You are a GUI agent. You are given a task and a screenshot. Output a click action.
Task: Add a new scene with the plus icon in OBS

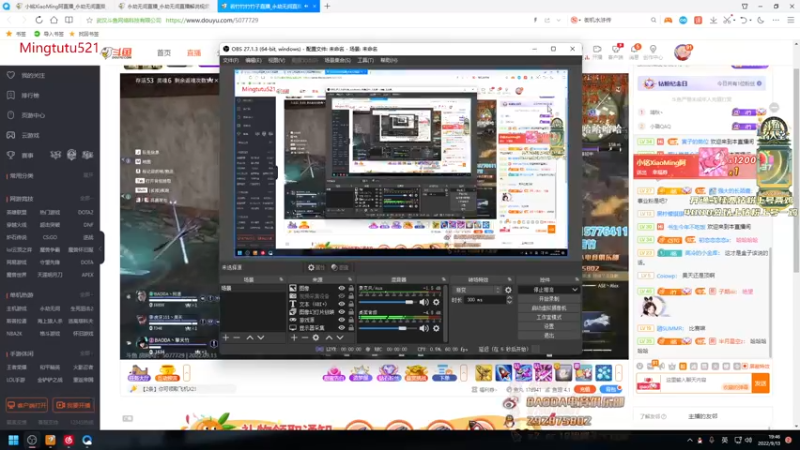(x=226, y=338)
